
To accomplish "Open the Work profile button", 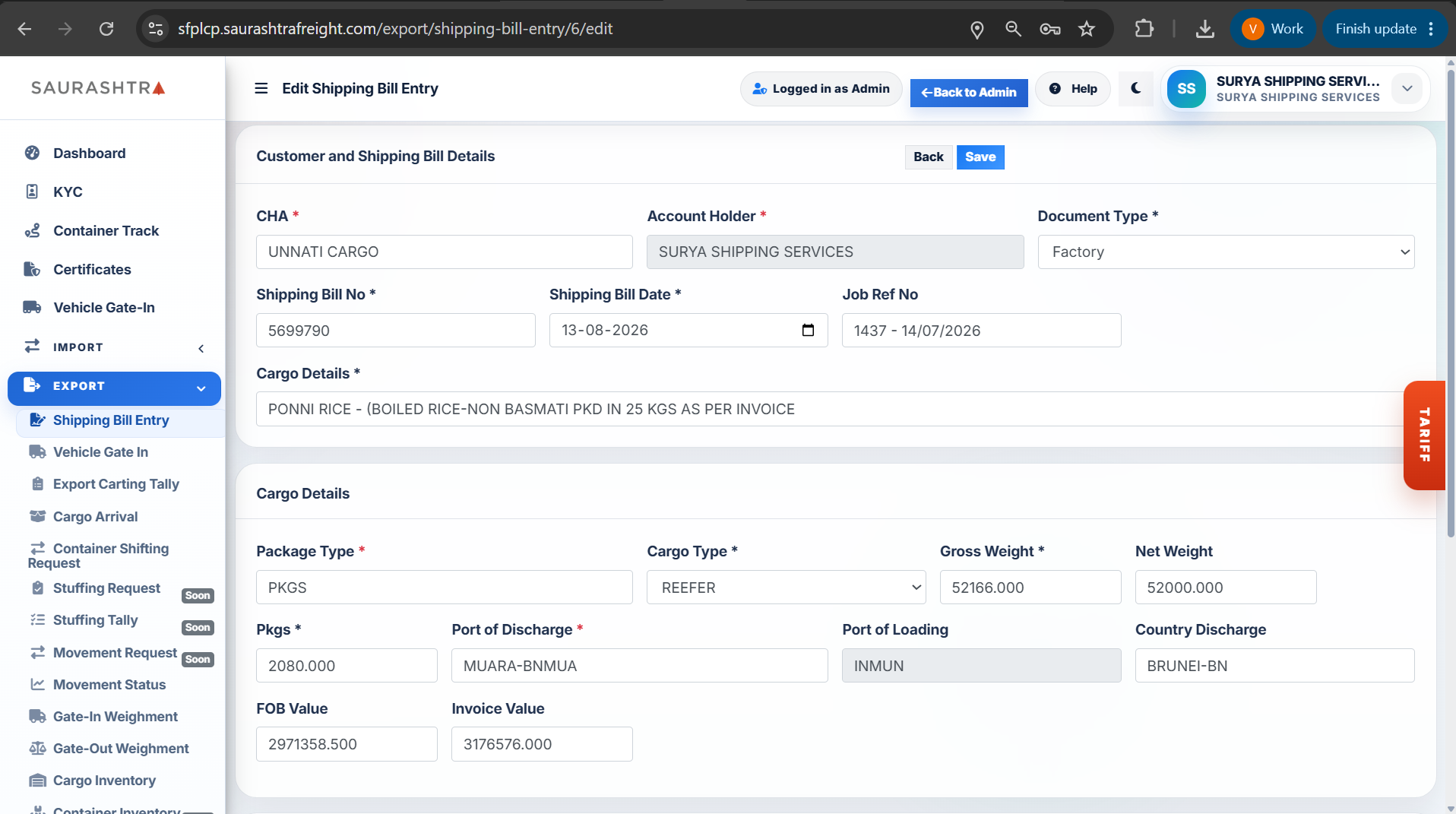I will [x=1273, y=29].
